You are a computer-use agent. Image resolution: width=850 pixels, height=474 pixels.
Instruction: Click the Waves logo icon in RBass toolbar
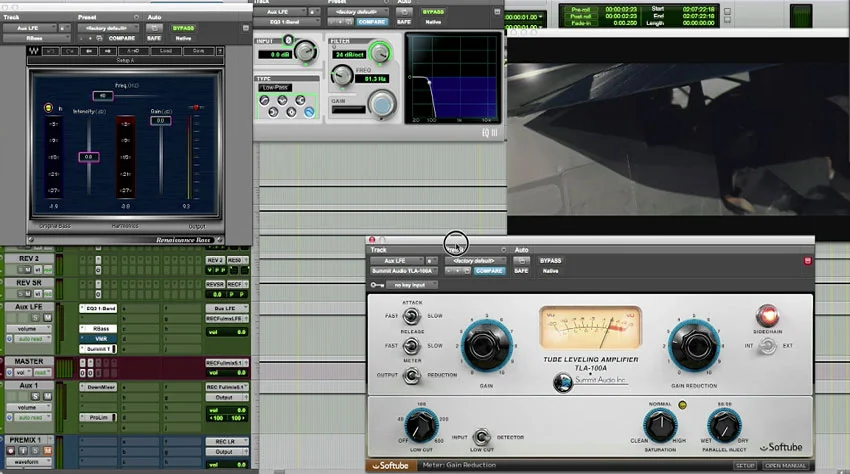click(x=34, y=51)
